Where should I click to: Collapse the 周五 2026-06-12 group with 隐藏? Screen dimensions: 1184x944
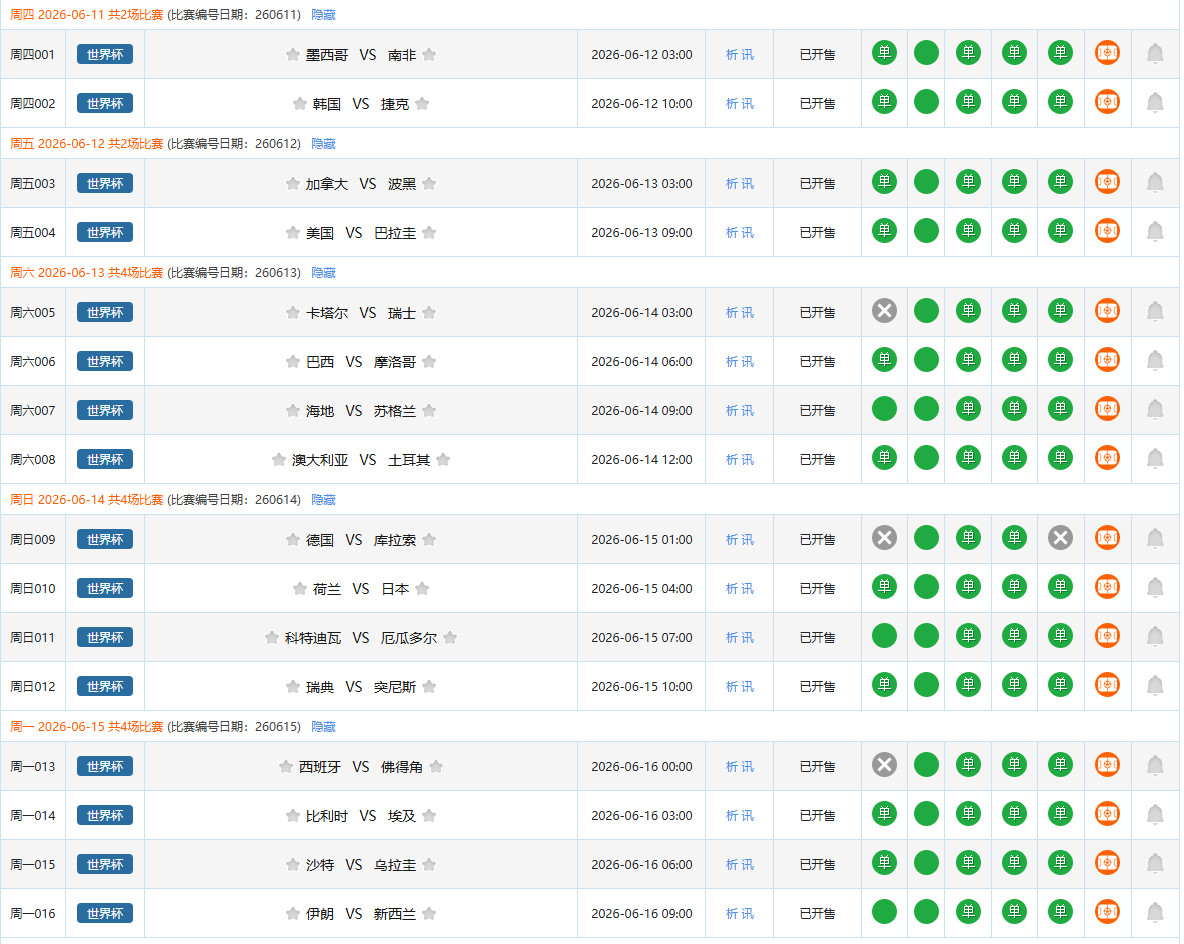coord(323,143)
